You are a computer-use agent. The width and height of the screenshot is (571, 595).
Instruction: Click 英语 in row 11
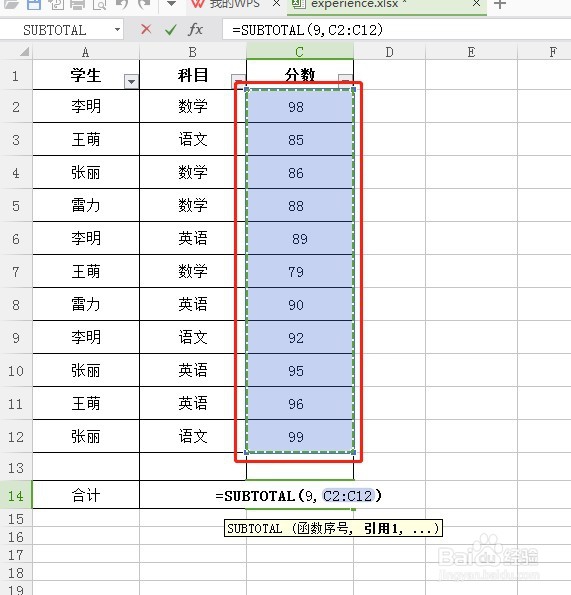pos(193,403)
